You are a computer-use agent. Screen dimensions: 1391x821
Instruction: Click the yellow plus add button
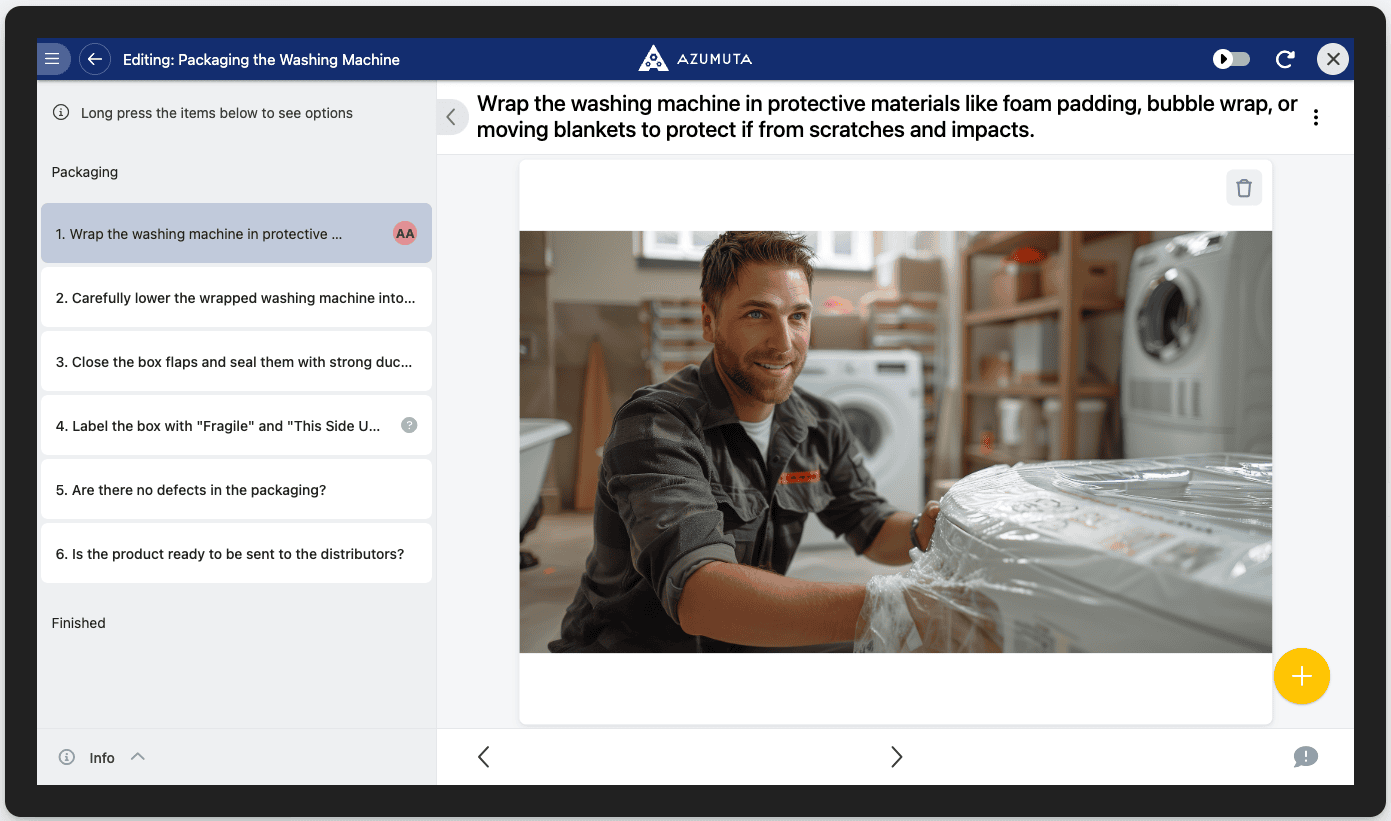(x=1301, y=676)
